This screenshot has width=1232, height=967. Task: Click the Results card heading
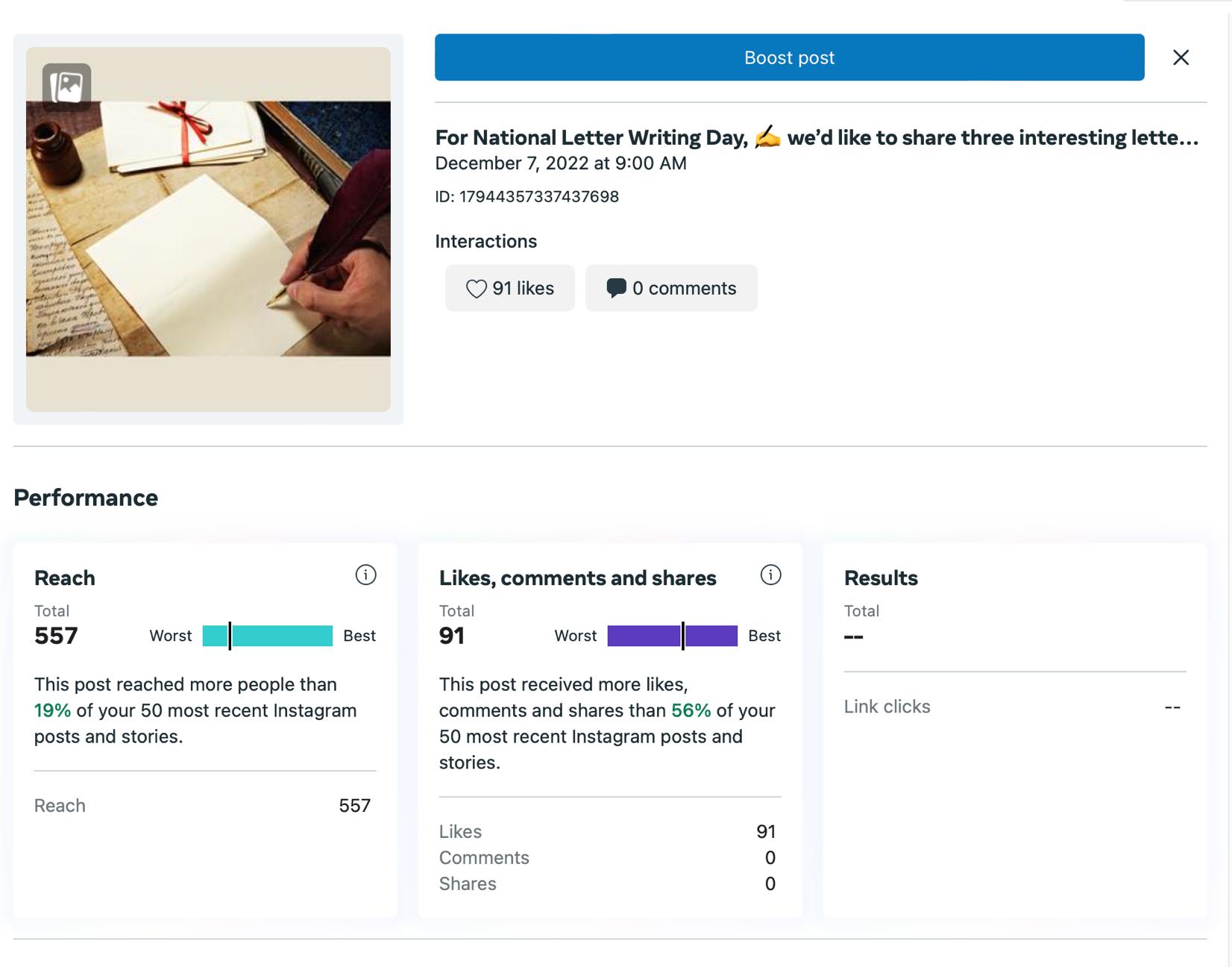(x=881, y=578)
